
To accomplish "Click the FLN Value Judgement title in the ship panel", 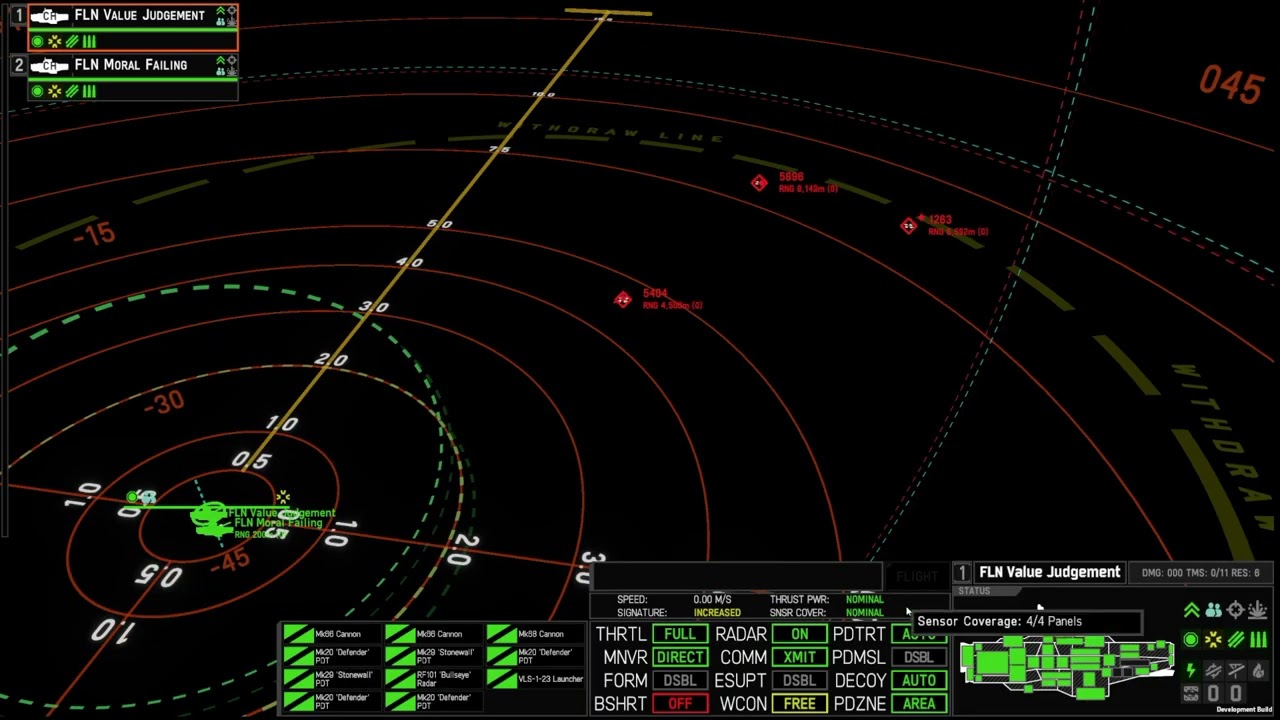I will click(1049, 572).
